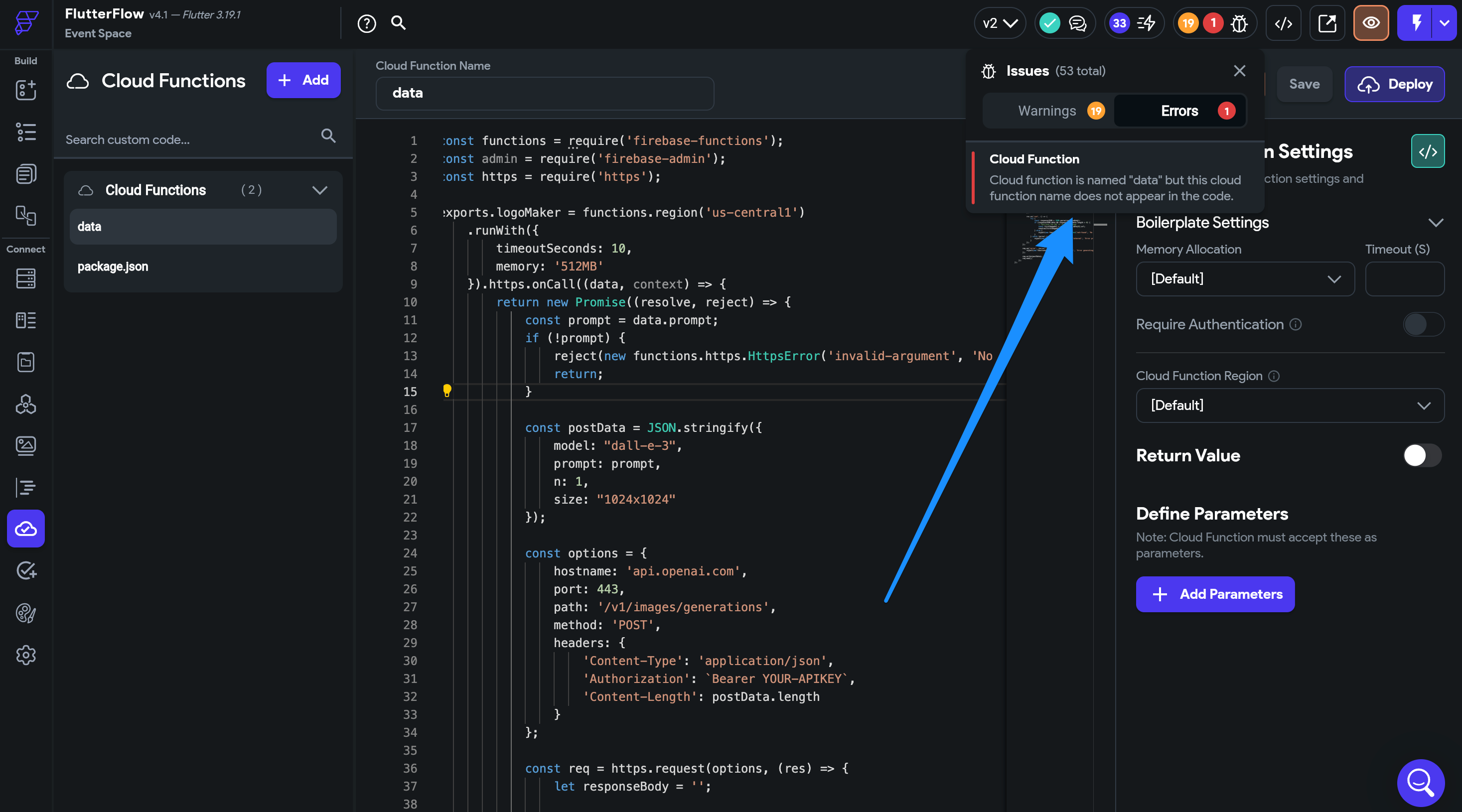
Task: Click the Add Parameters button
Action: (x=1215, y=594)
